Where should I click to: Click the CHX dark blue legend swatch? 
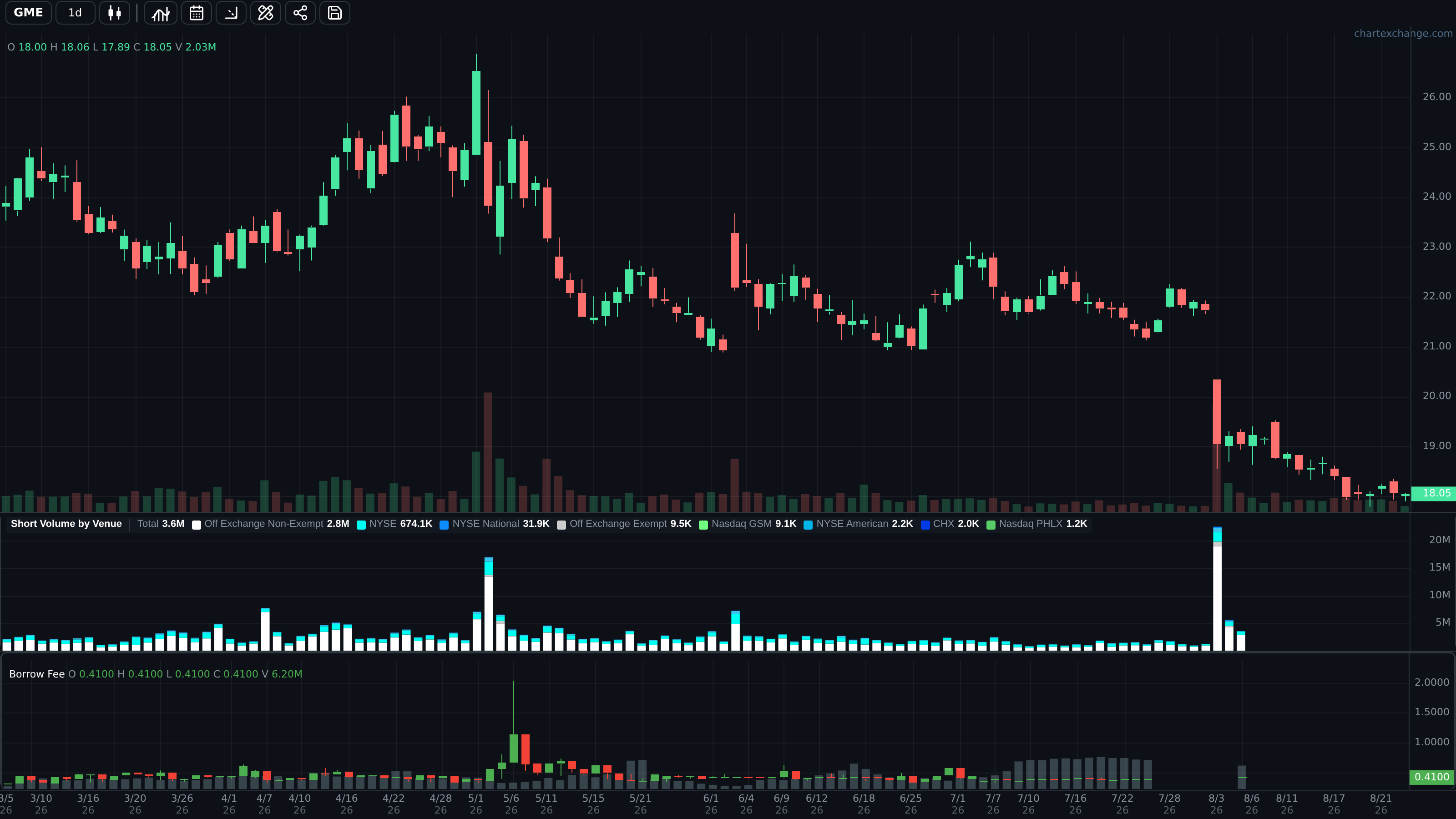coord(925,525)
